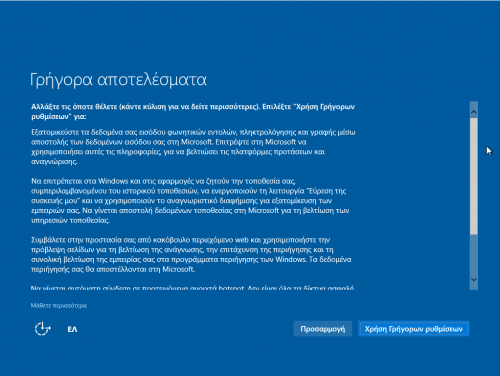Click the Προσαρμογή button

[x=323, y=329]
